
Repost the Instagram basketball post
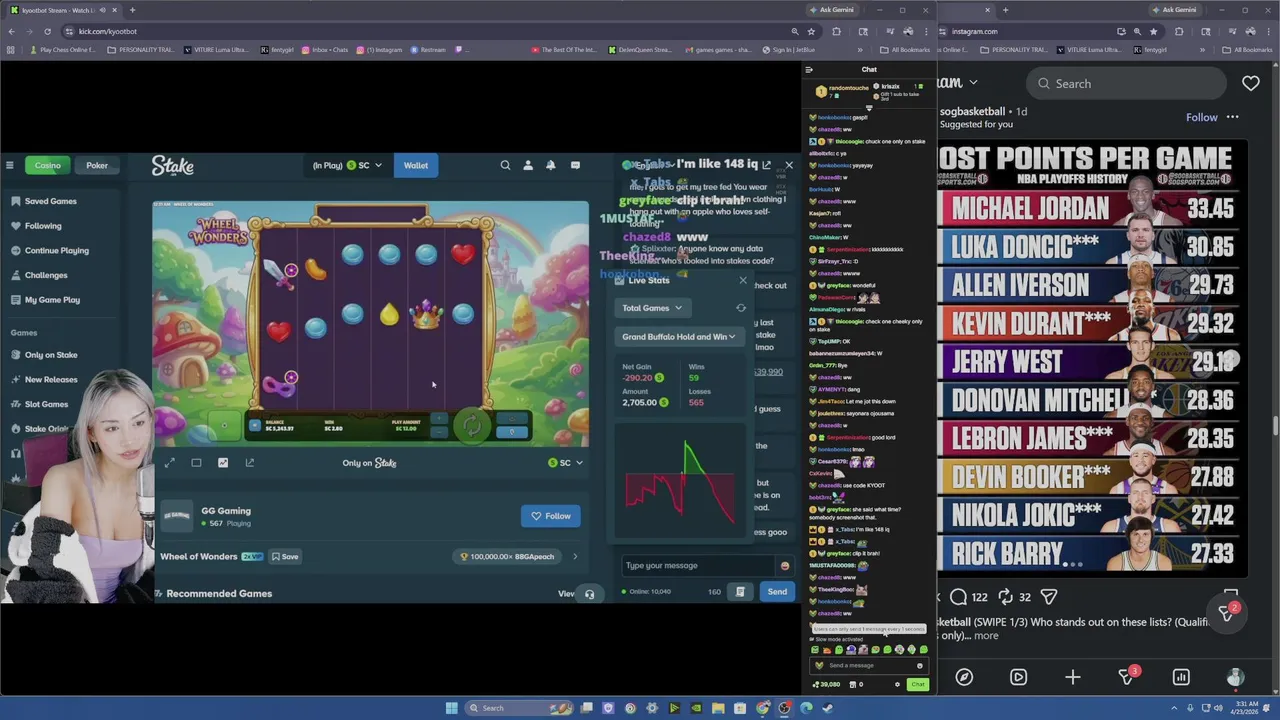click(1006, 597)
